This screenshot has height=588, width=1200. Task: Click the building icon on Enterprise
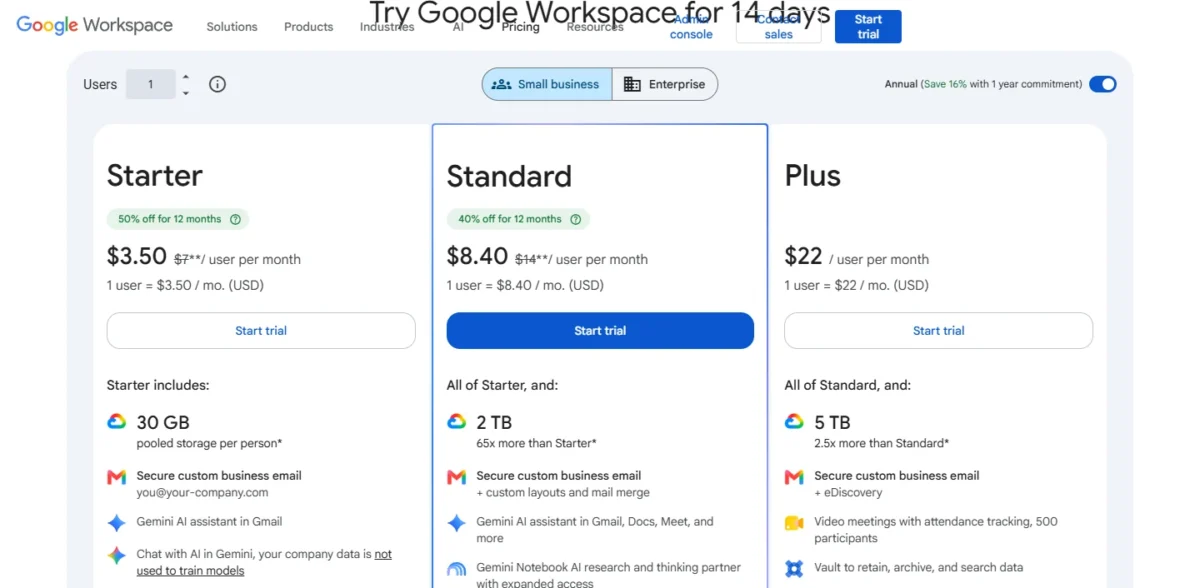[x=632, y=84]
